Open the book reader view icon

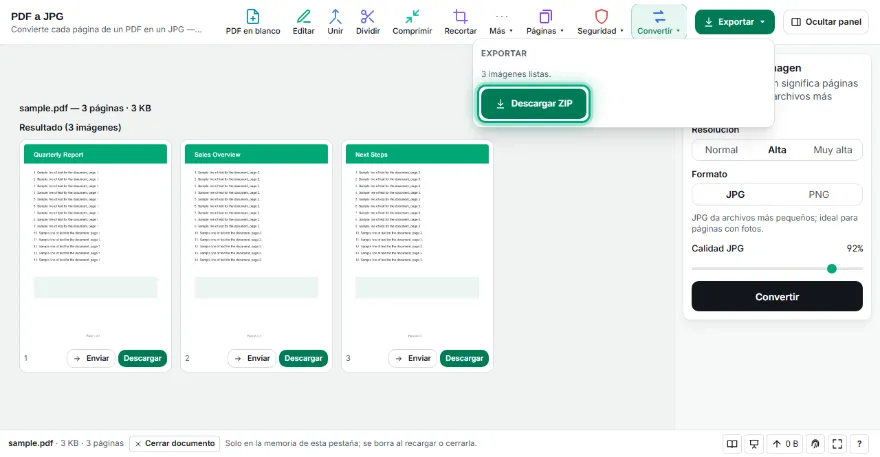click(x=732, y=444)
